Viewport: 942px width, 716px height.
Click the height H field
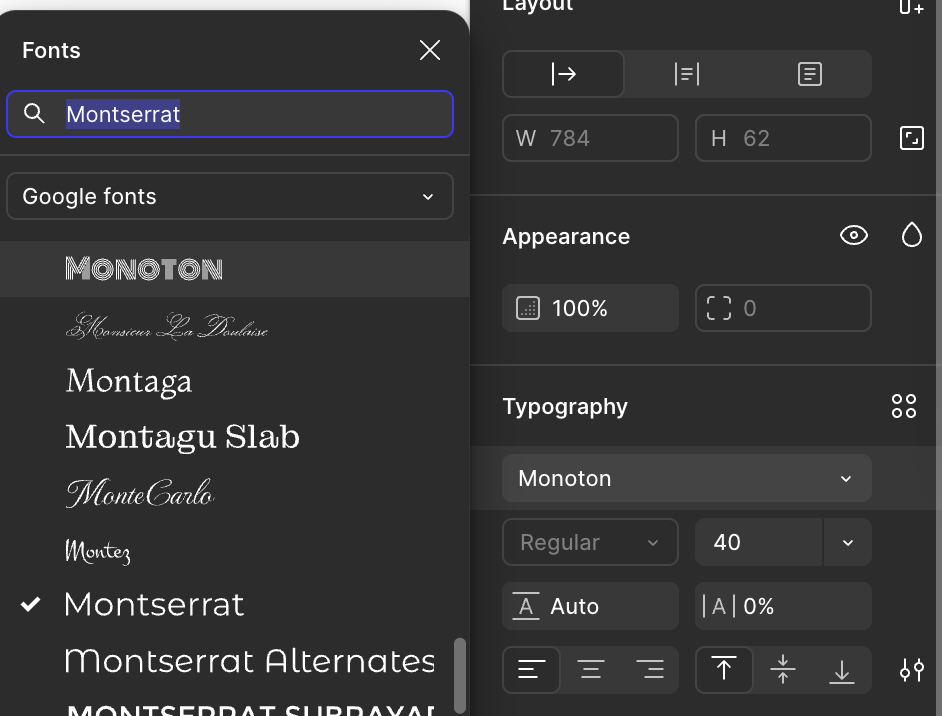(783, 138)
